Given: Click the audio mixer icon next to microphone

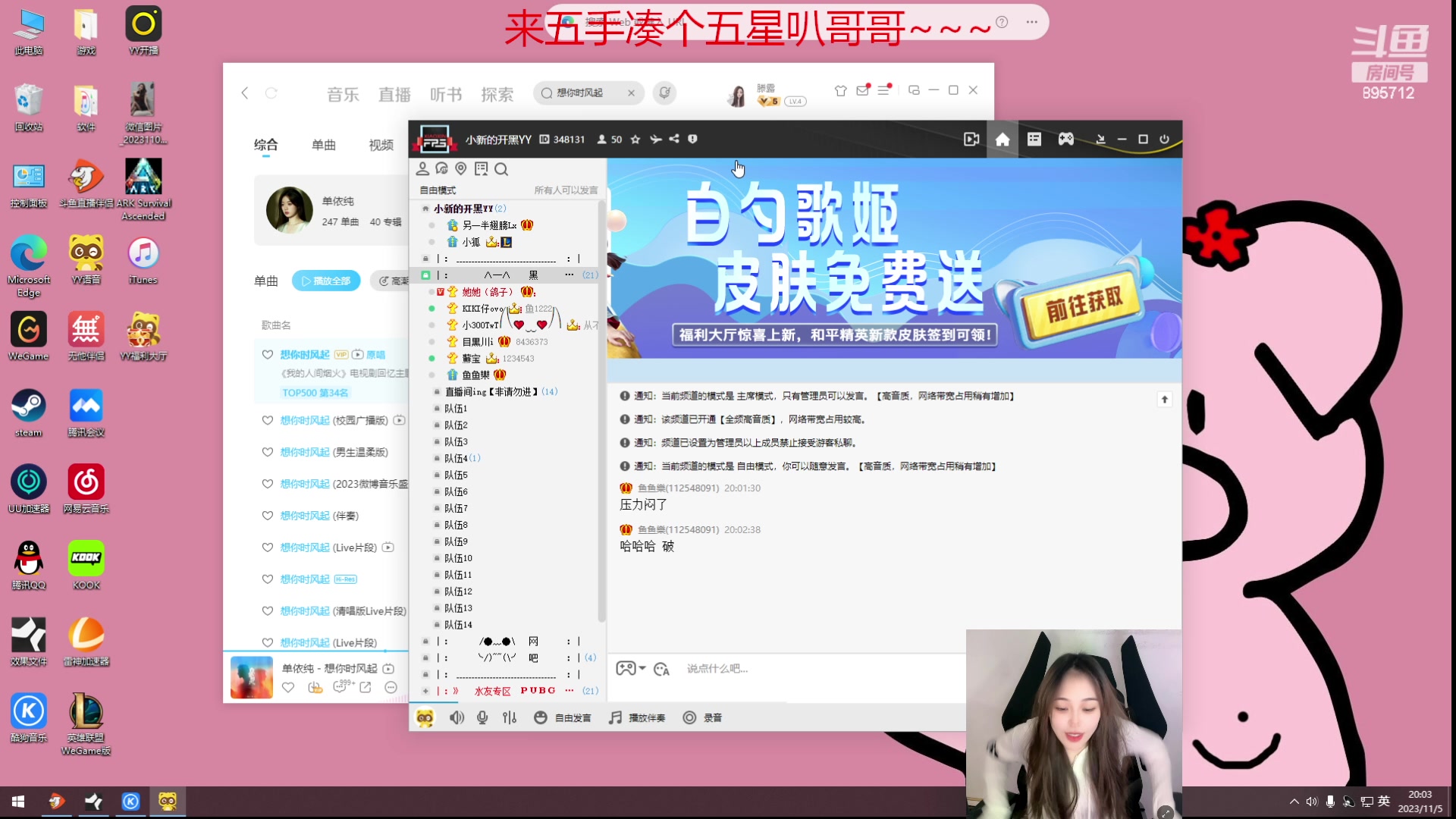Looking at the screenshot, I should pos(509,717).
